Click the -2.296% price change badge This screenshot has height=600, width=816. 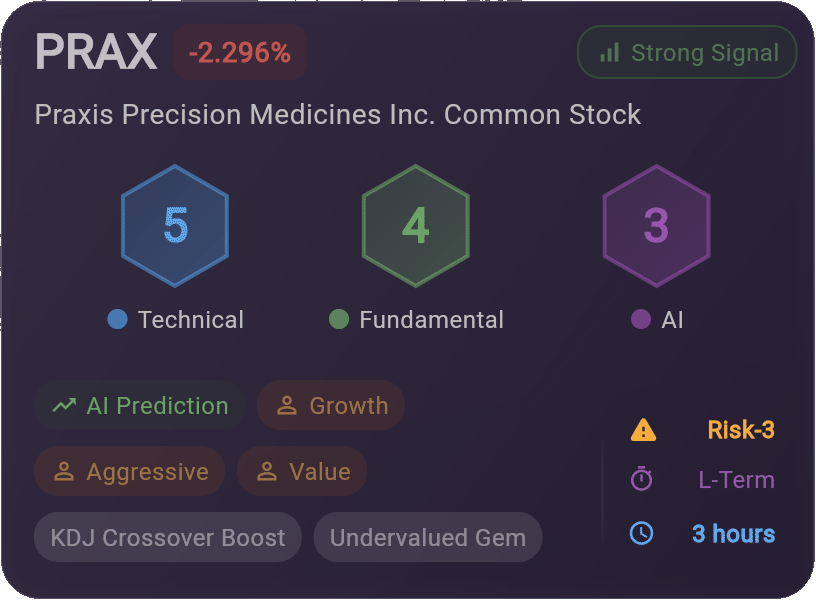pyautogui.click(x=240, y=52)
